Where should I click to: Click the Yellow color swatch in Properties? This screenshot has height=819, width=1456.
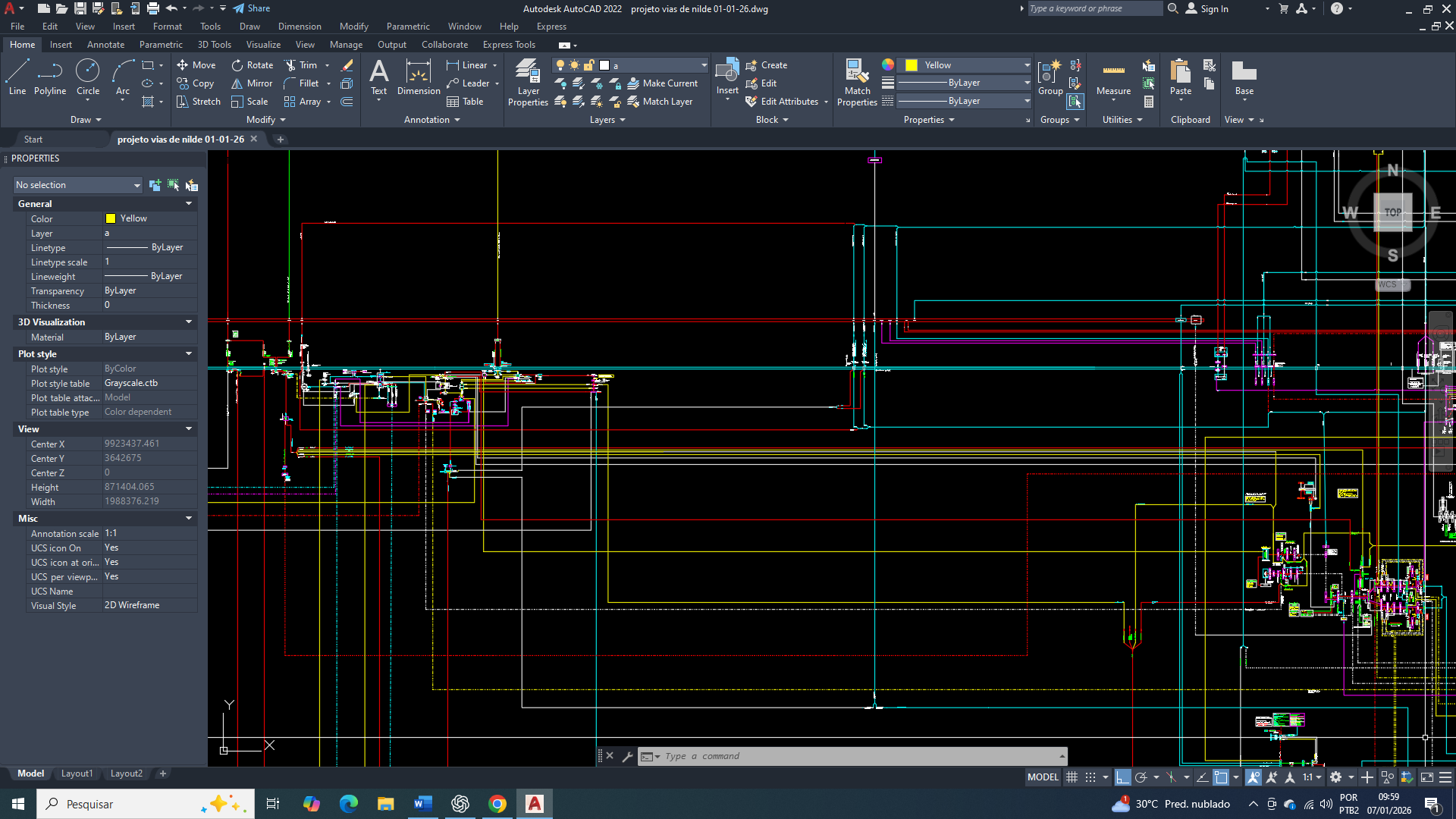click(x=111, y=218)
